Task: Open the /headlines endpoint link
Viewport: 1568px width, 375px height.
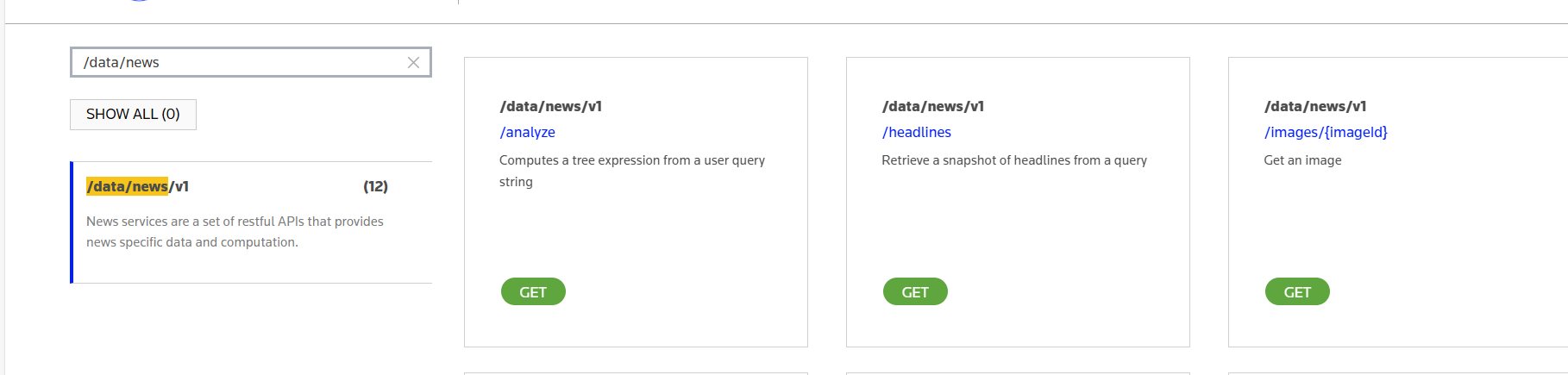Action: coord(916,132)
